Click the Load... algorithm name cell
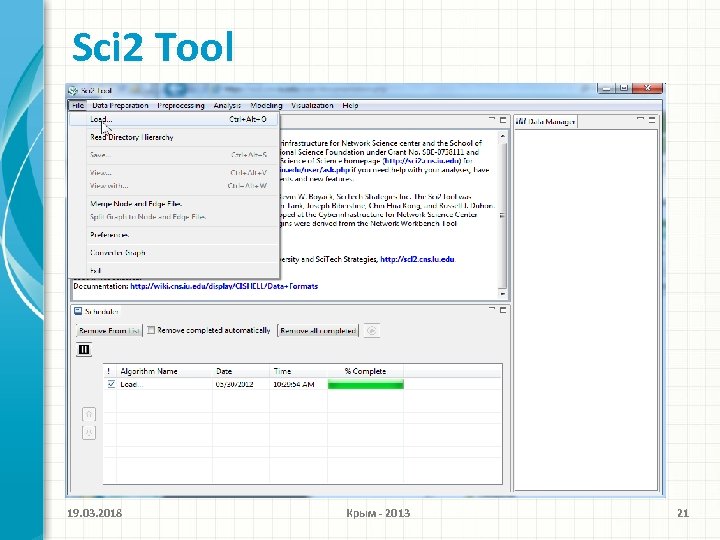 [x=164, y=384]
